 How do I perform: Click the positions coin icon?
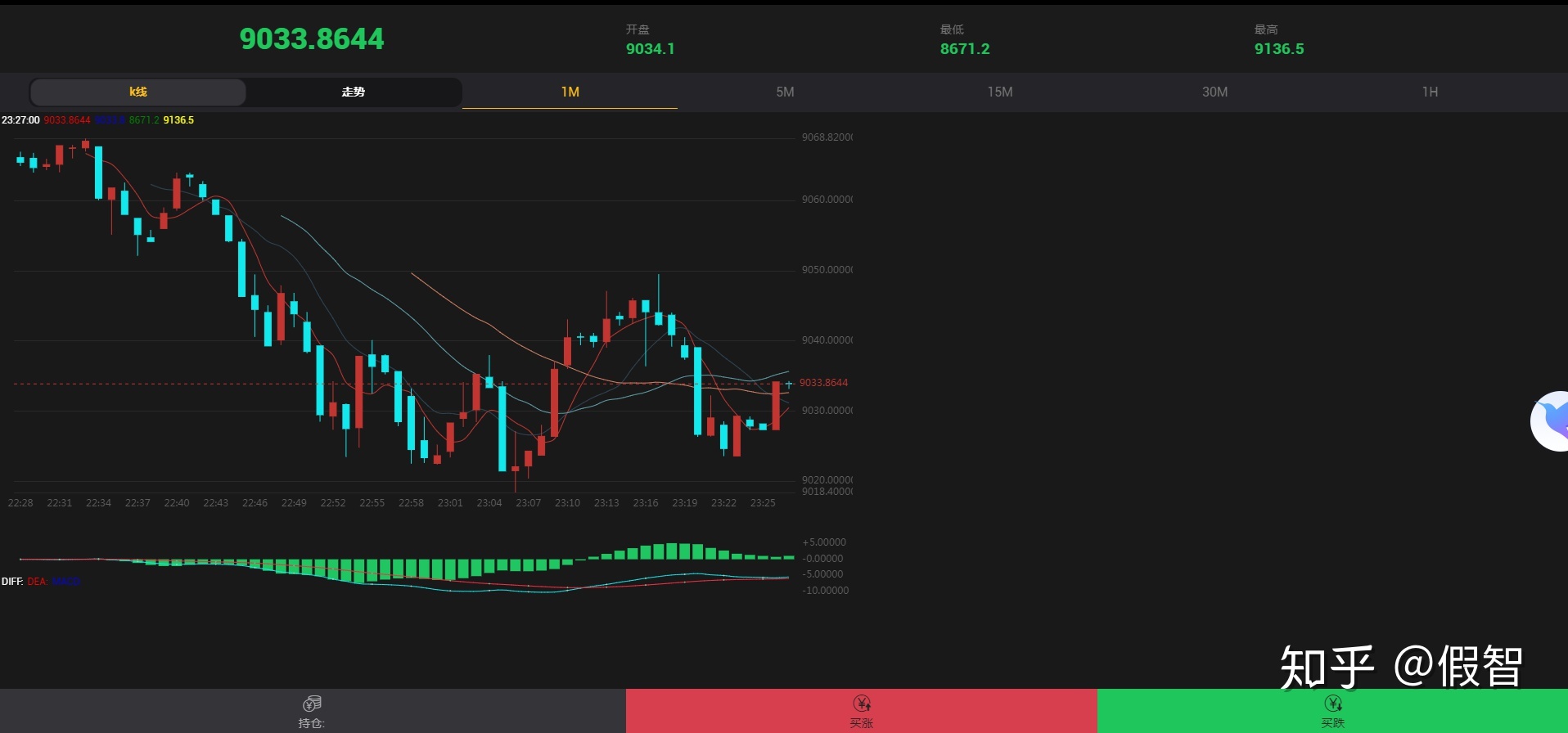pos(312,704)
